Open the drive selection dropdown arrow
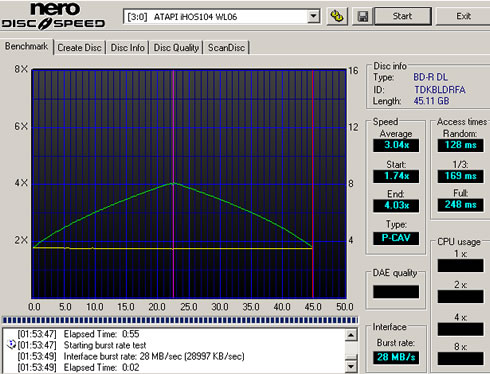The height and width of the screenshot is (374, 490). tap(313, 16)
